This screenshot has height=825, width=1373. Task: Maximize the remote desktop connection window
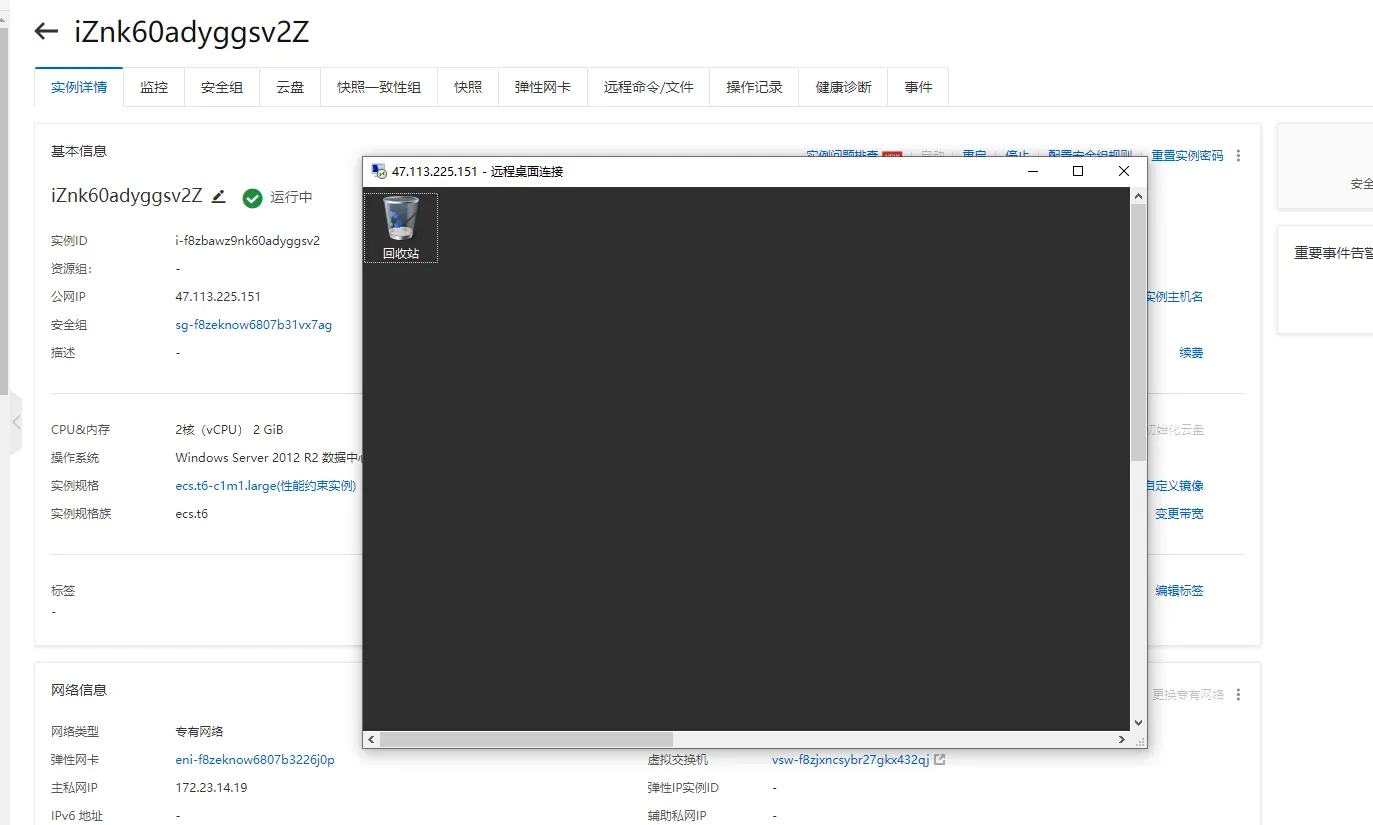[1078, 171]
